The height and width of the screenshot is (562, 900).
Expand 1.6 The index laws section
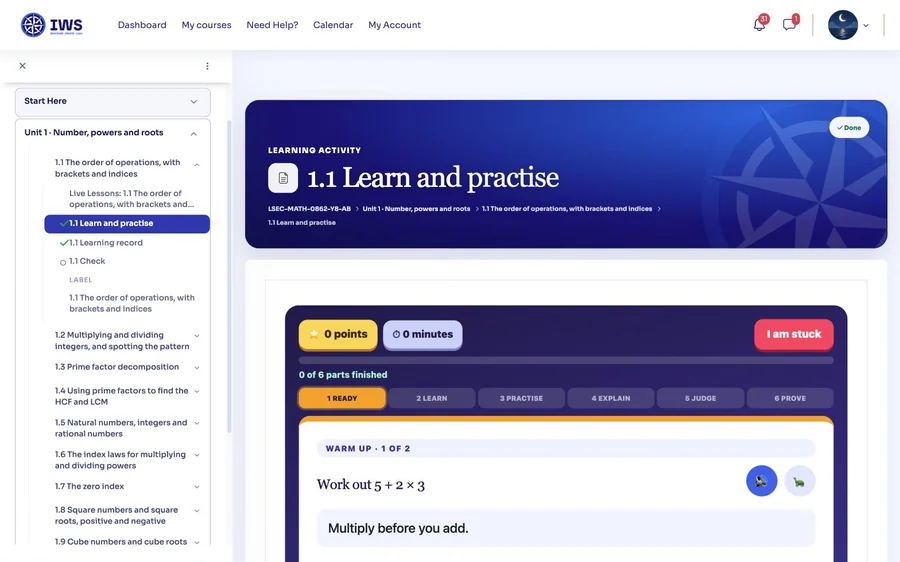197,455
